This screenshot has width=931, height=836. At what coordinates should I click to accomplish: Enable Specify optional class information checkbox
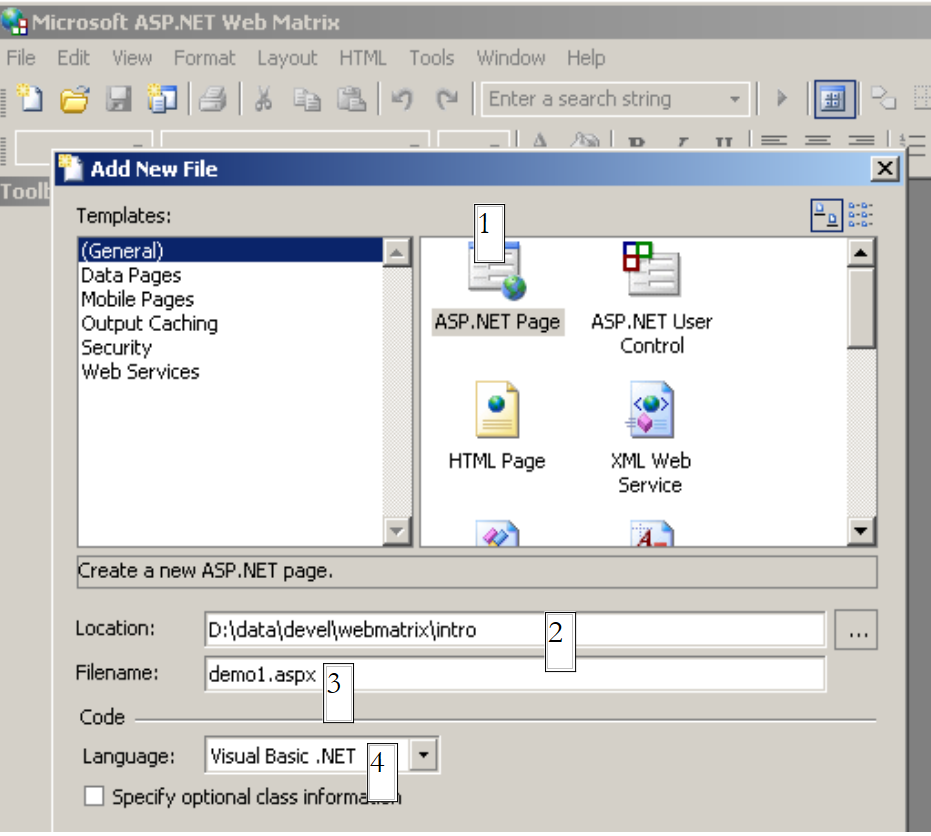tap(94, 797)
